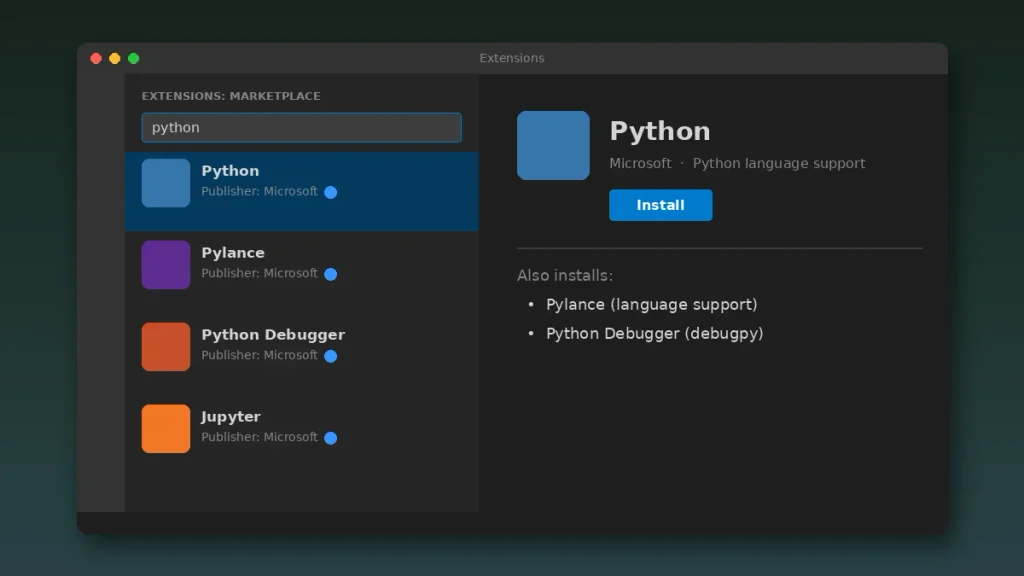Select the Python Debugger extension title
Image resolution: width=1024 pixels, height=576 pixels.
pyautogui.click(x=273, y=334)
